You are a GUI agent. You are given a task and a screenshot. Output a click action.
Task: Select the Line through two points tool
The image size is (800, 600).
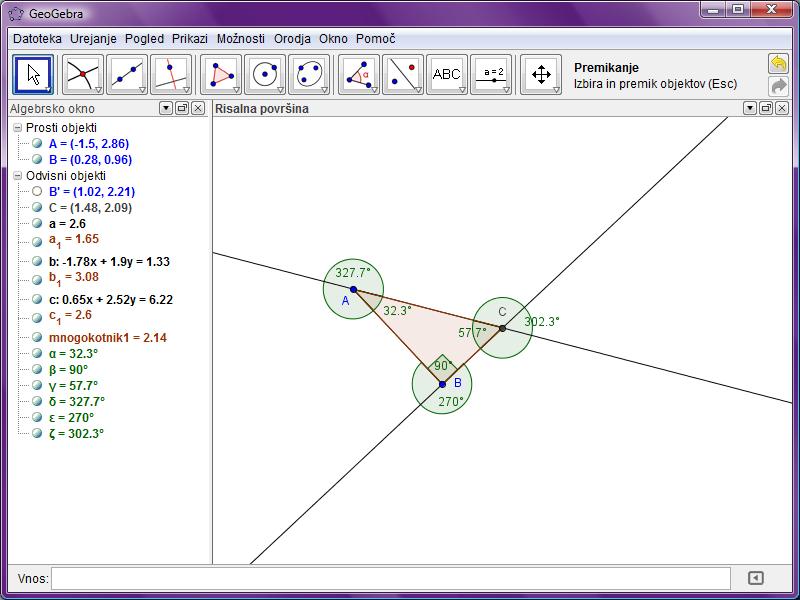[x=126, y=75]
